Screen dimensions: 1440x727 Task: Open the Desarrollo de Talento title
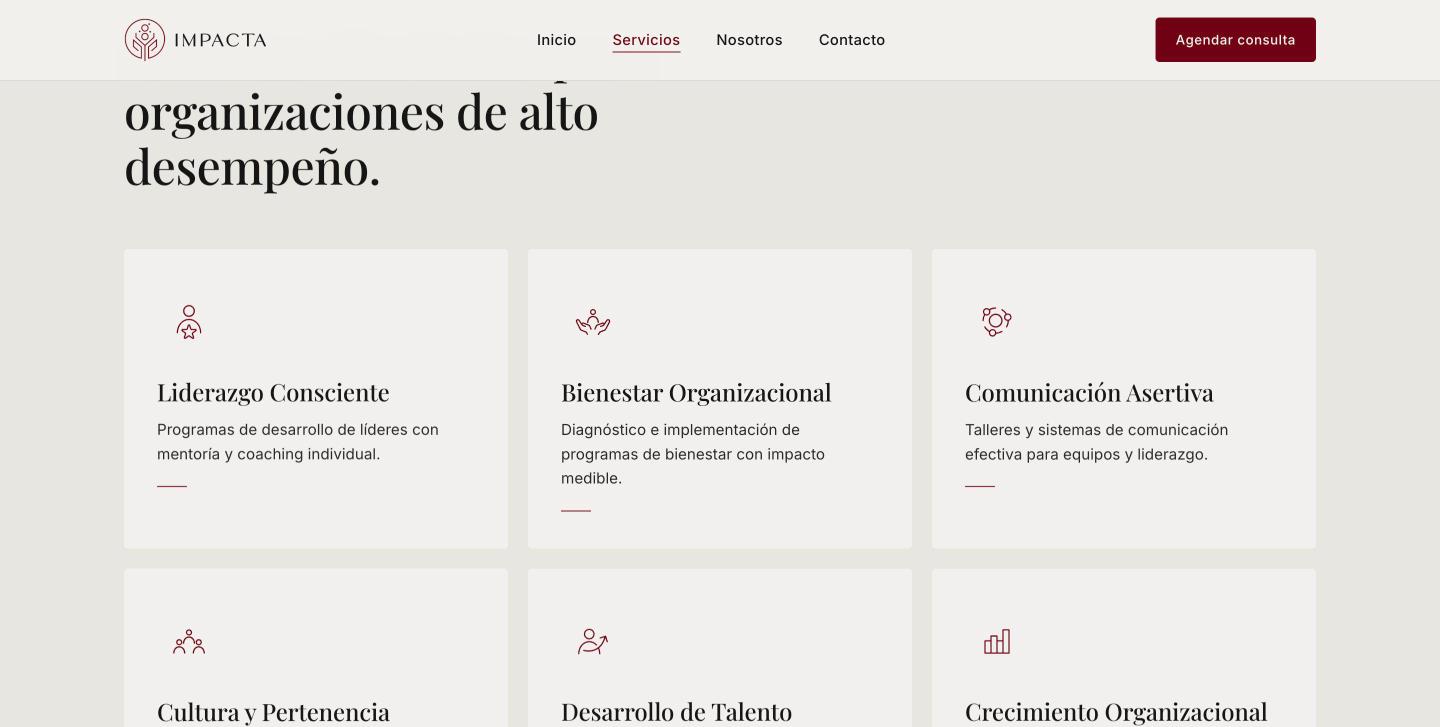[x=676, y=712]
